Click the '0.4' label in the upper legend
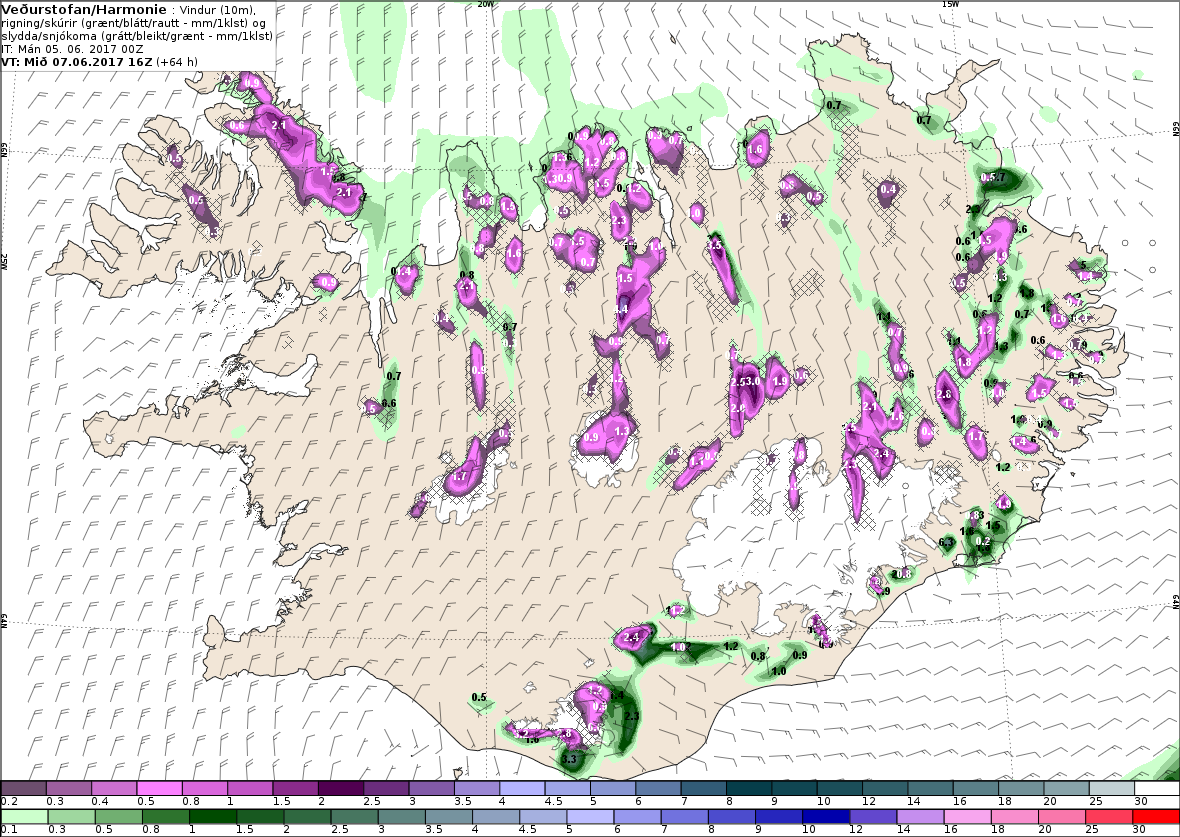This screenshot has height=837, width=1180. pyautogui.click(x=100, y=802)
